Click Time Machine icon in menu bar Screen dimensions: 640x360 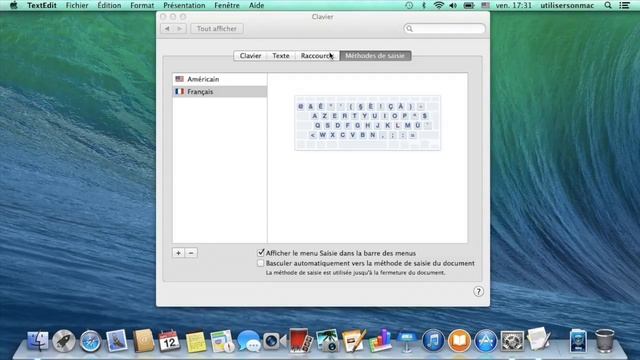(x=409, y=5)
